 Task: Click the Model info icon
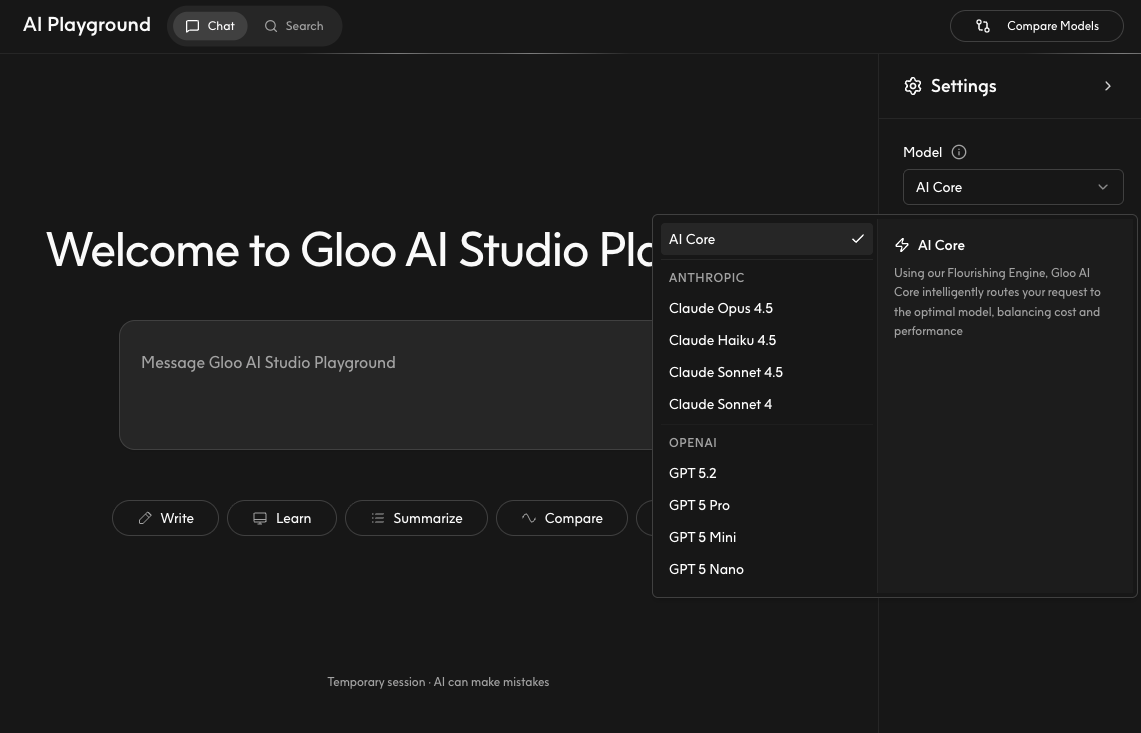tap(959, 152)
